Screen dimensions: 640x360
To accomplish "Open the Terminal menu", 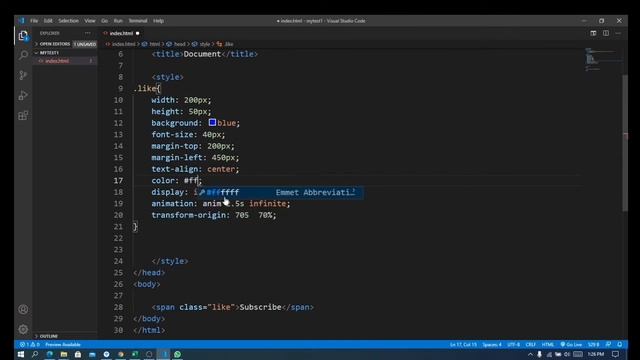I will [x=138, y=21].
